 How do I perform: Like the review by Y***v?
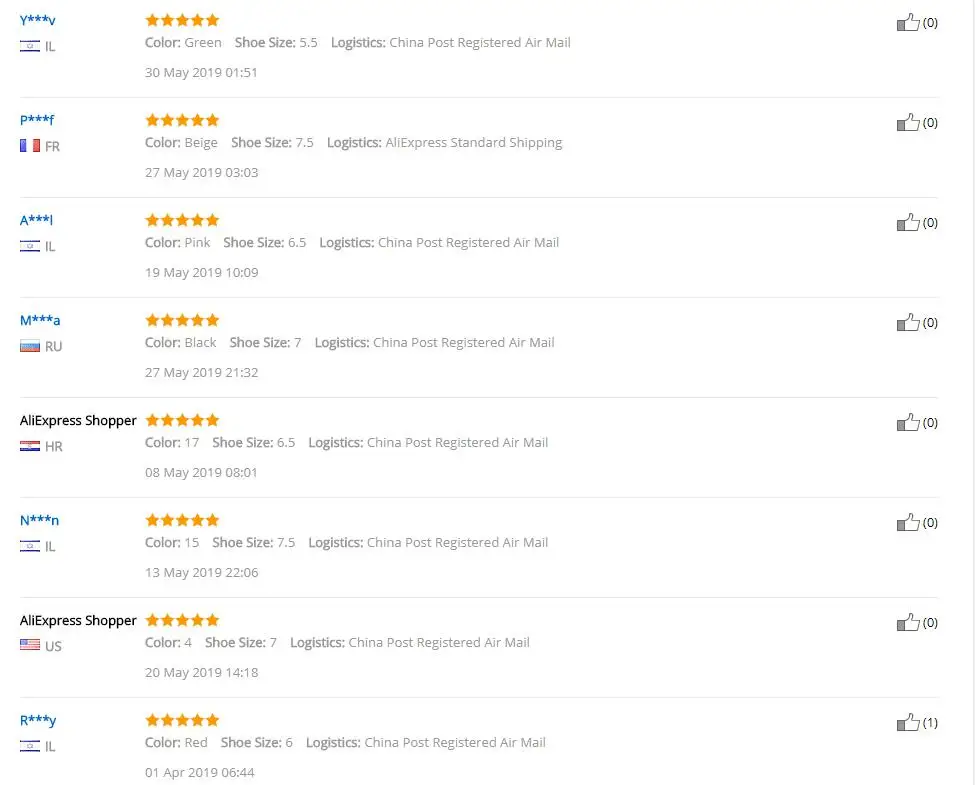[x=908, y=22]
